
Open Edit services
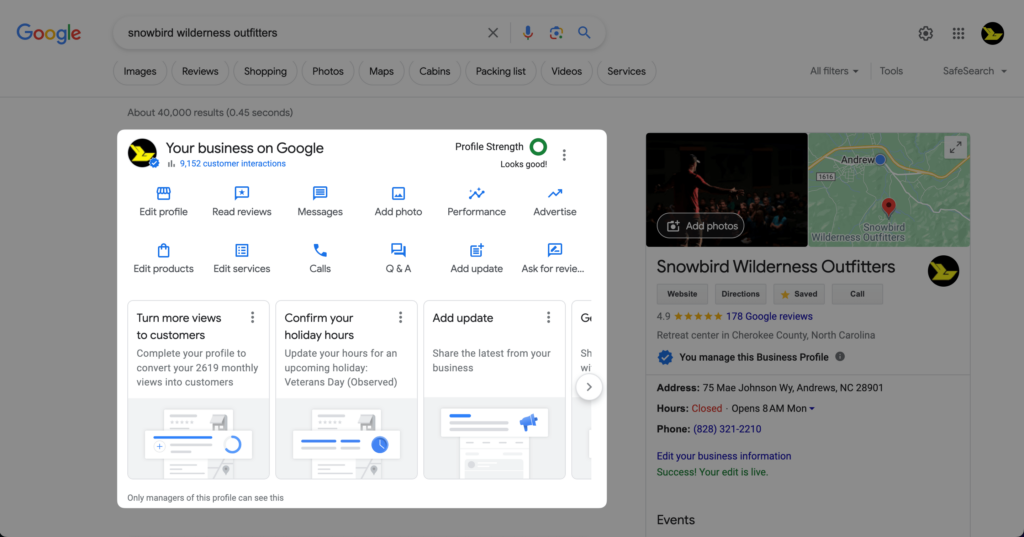click(242, 258)
